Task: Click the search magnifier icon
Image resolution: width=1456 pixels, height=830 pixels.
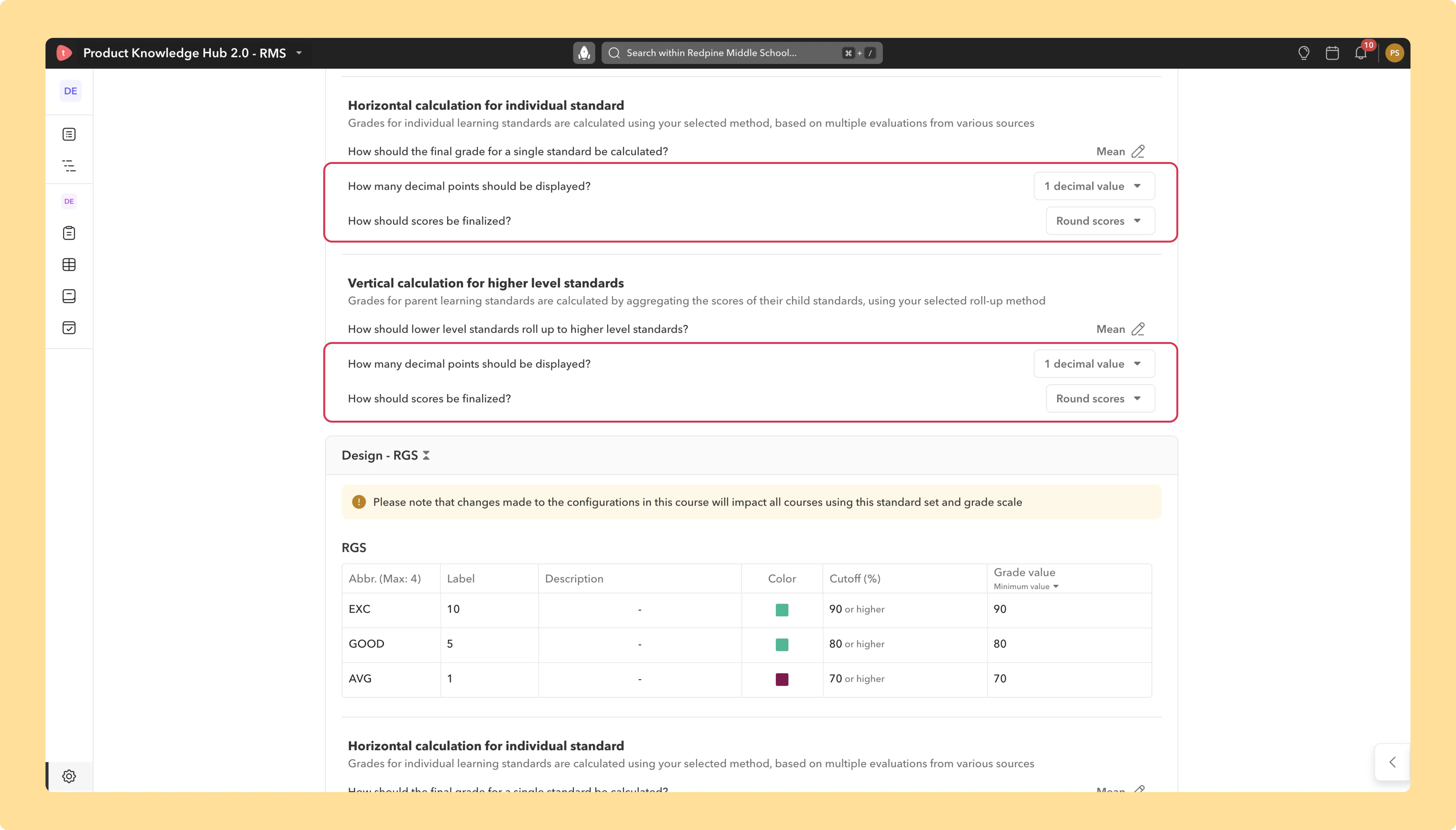Action: pyautogui.click(x=614, y=53)
